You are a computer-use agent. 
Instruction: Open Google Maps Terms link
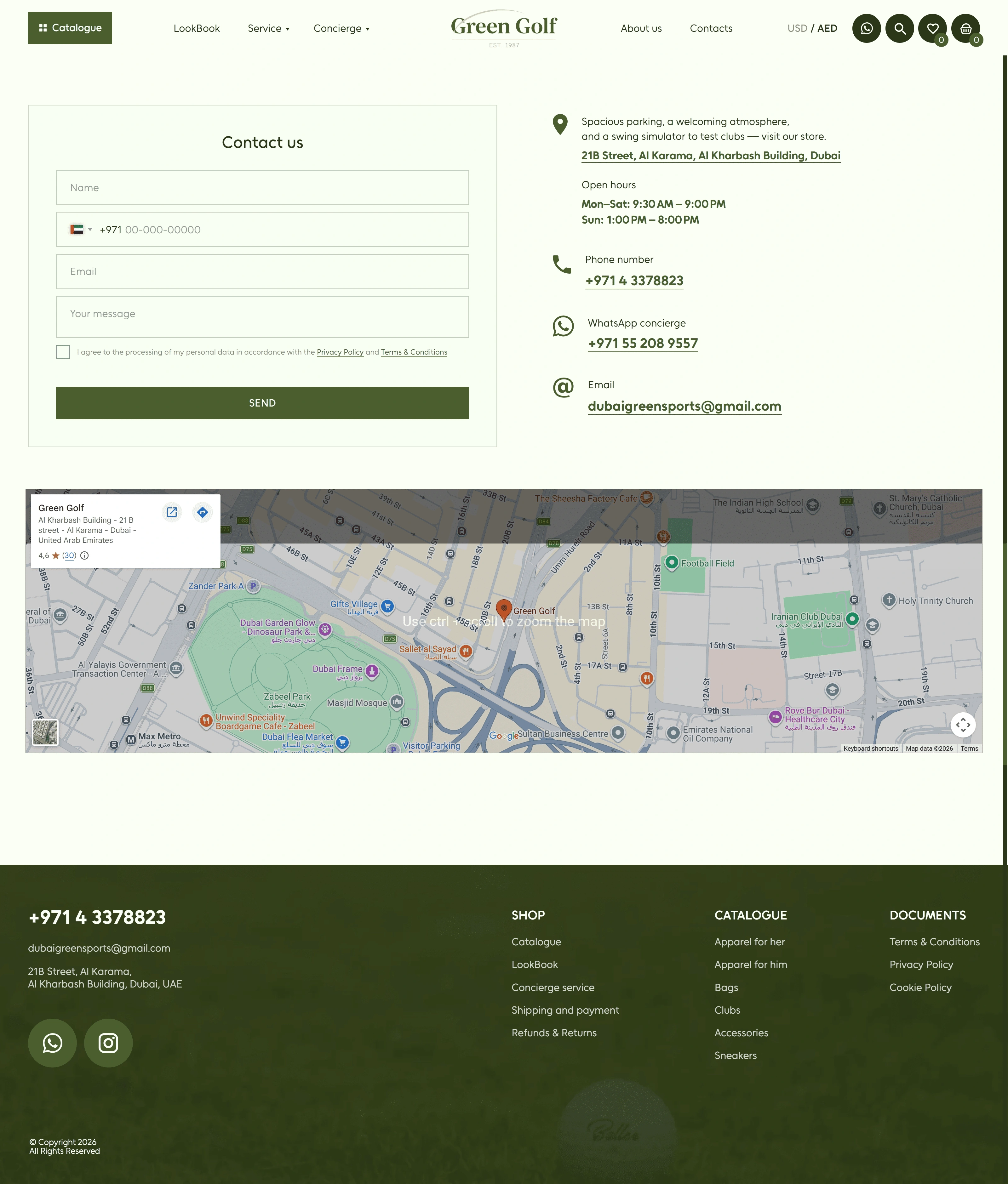click(x=969, y=749)
